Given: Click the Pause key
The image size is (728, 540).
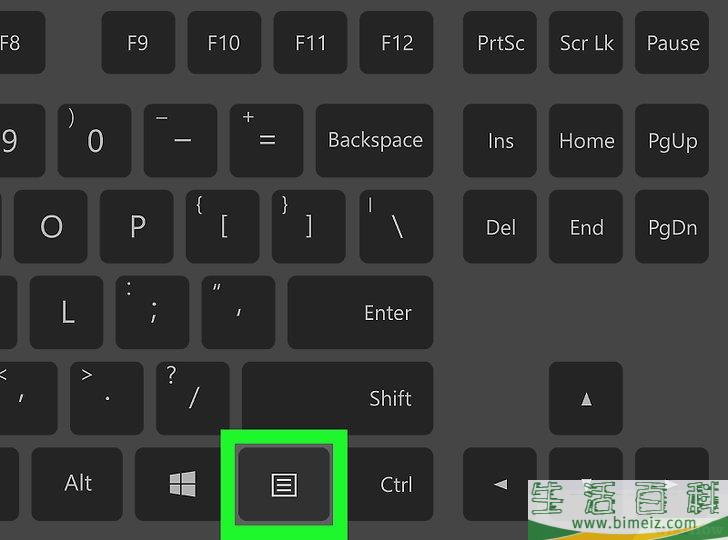Looking at the screenshot, I should 672,43.
